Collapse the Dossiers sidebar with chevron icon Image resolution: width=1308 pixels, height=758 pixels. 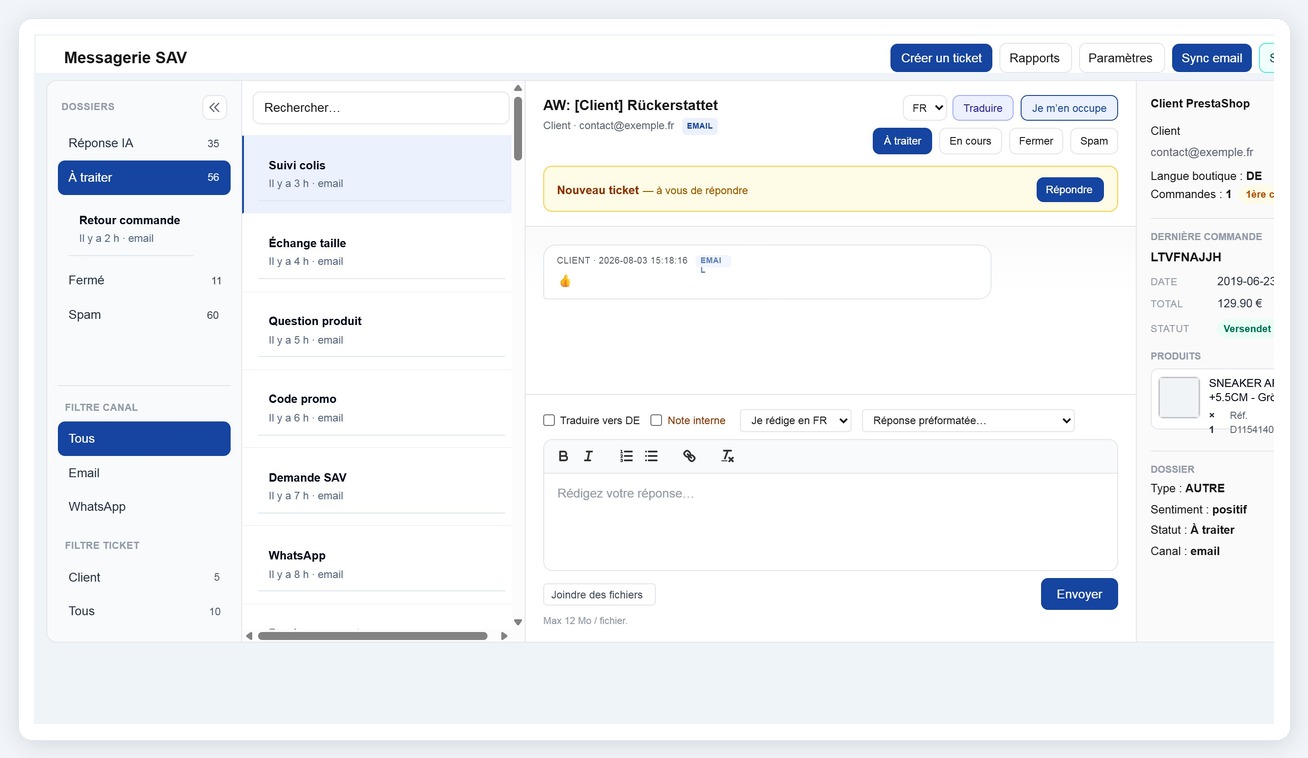pos(214,107)
